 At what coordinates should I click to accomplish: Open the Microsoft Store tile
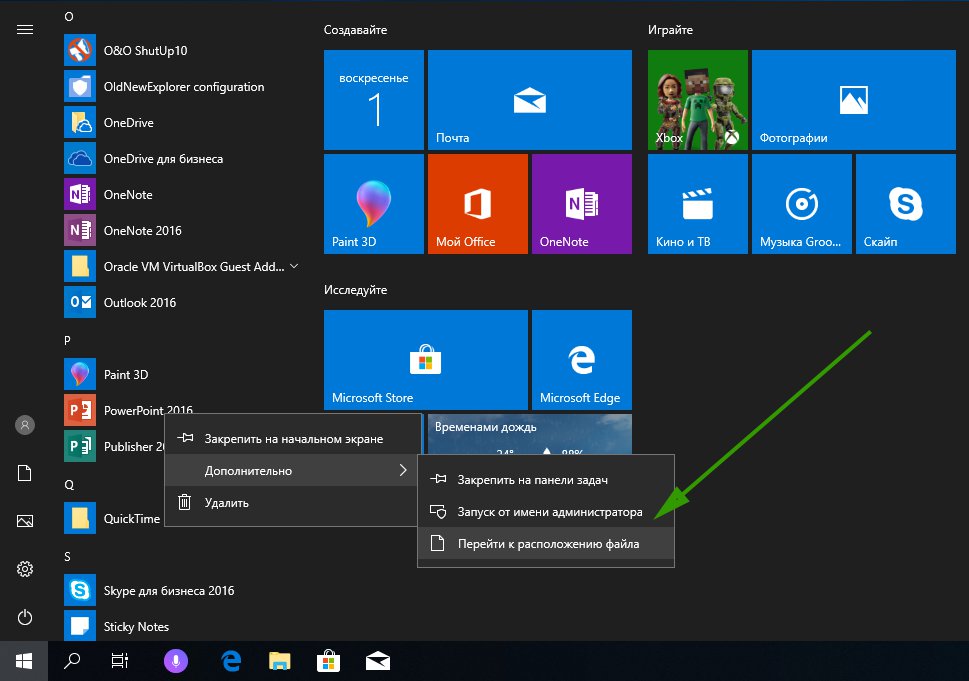click(426, 360)
